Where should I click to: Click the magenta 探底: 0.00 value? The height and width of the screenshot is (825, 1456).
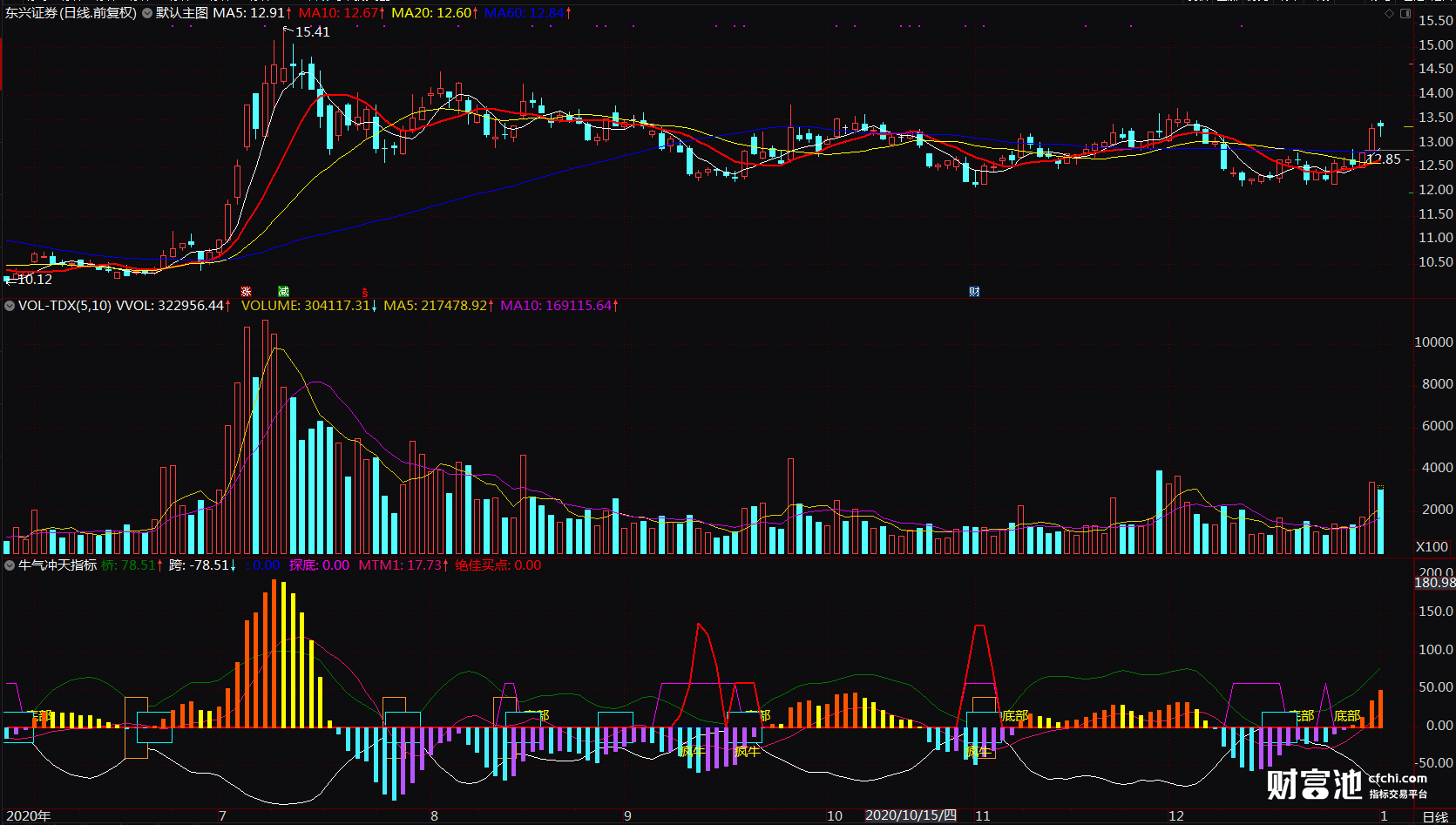tap(319, 565)
